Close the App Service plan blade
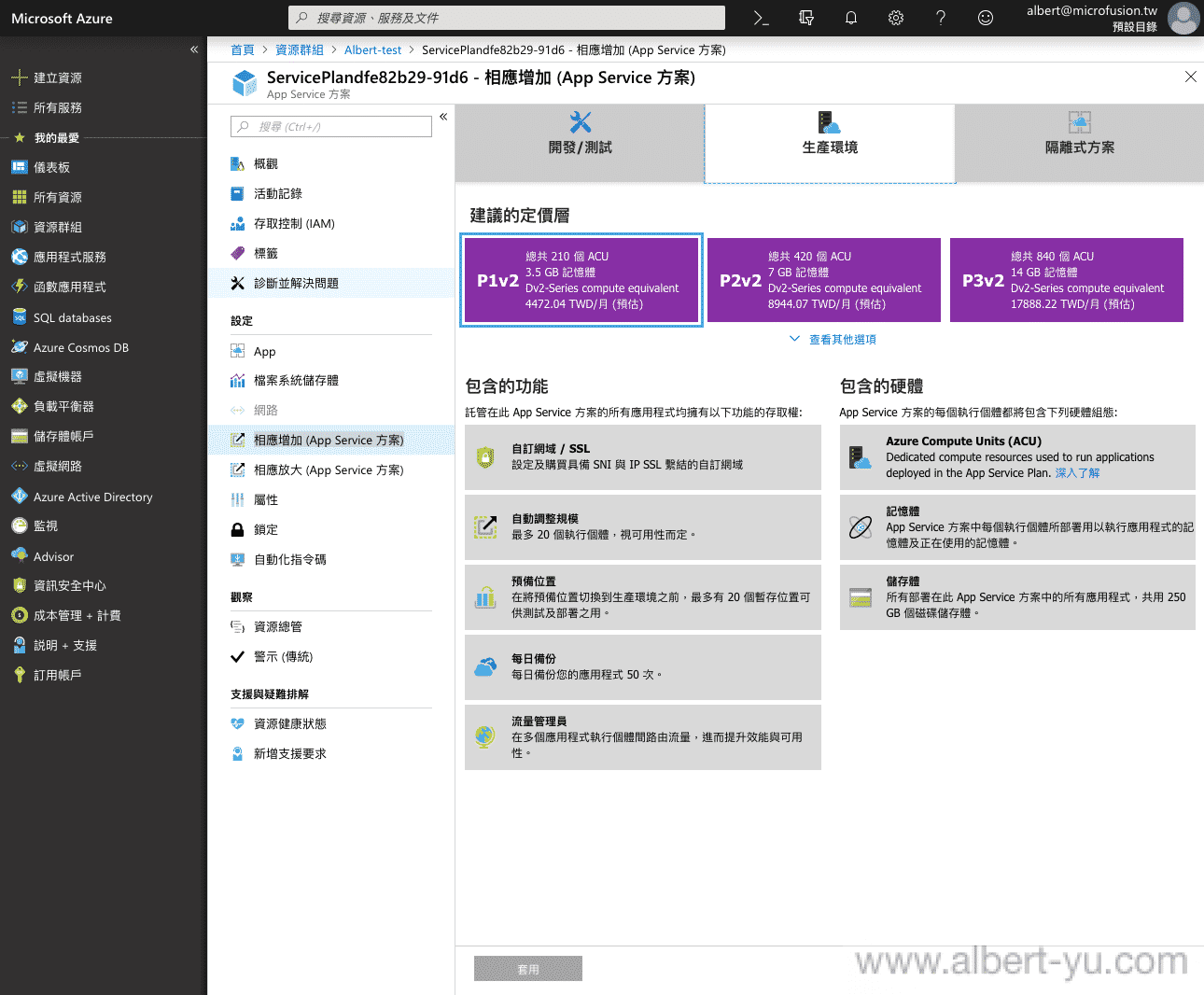 (x=1191, y=77)
